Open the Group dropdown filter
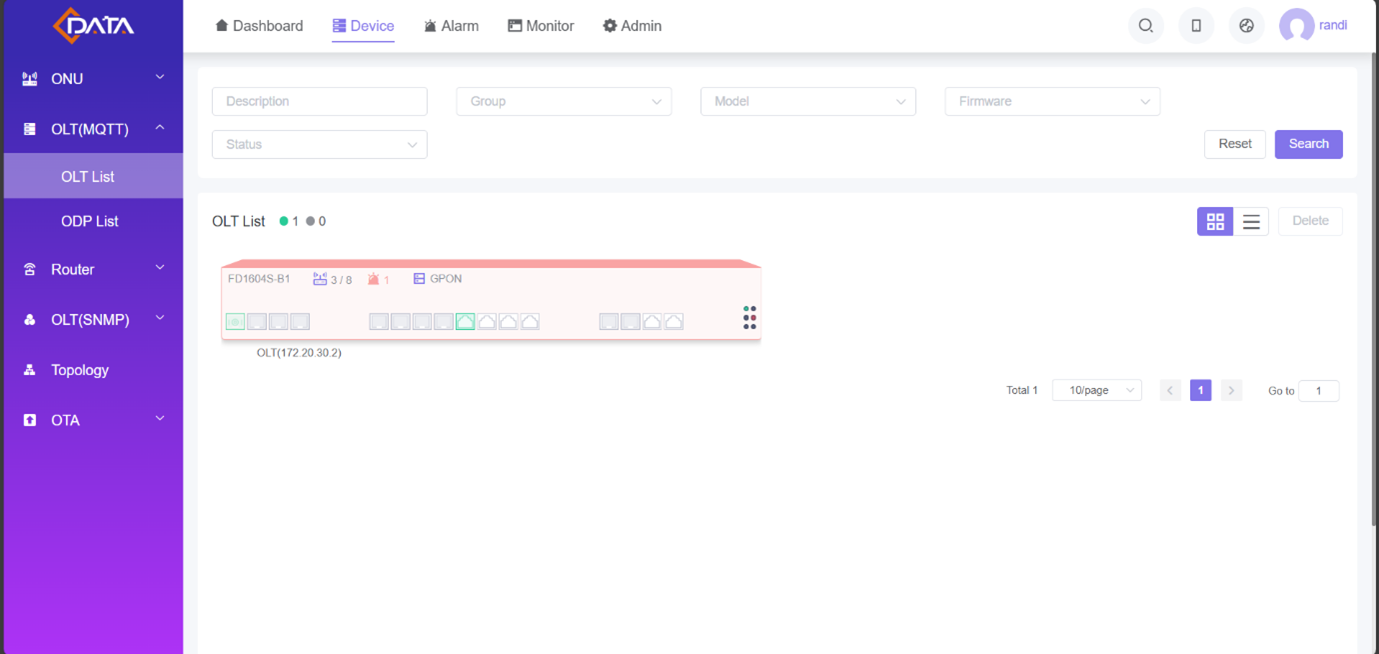This screenshot has height=654, width=1379. [564, 101]
